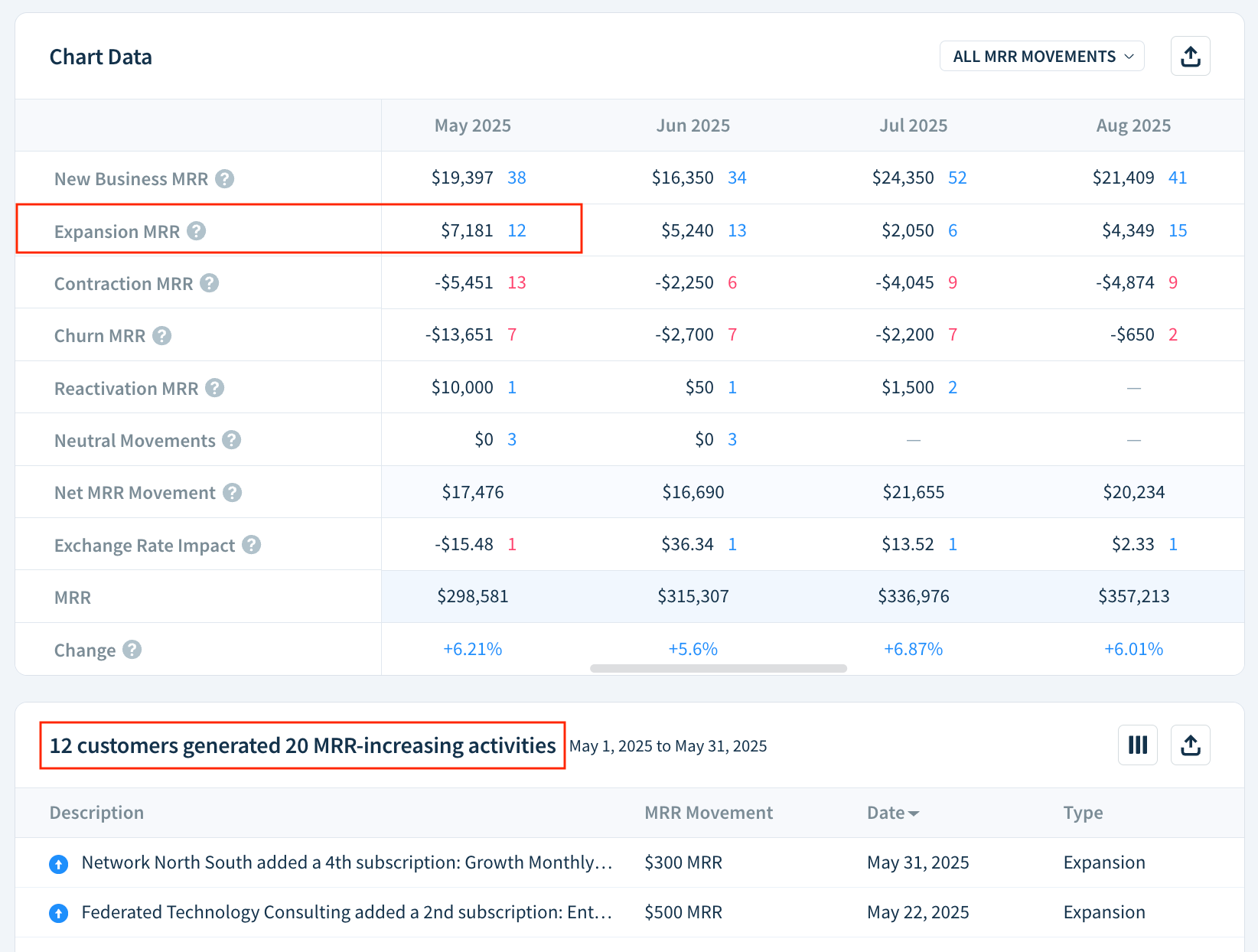Open the New Business MRR help tooltip

coord(224,179)
